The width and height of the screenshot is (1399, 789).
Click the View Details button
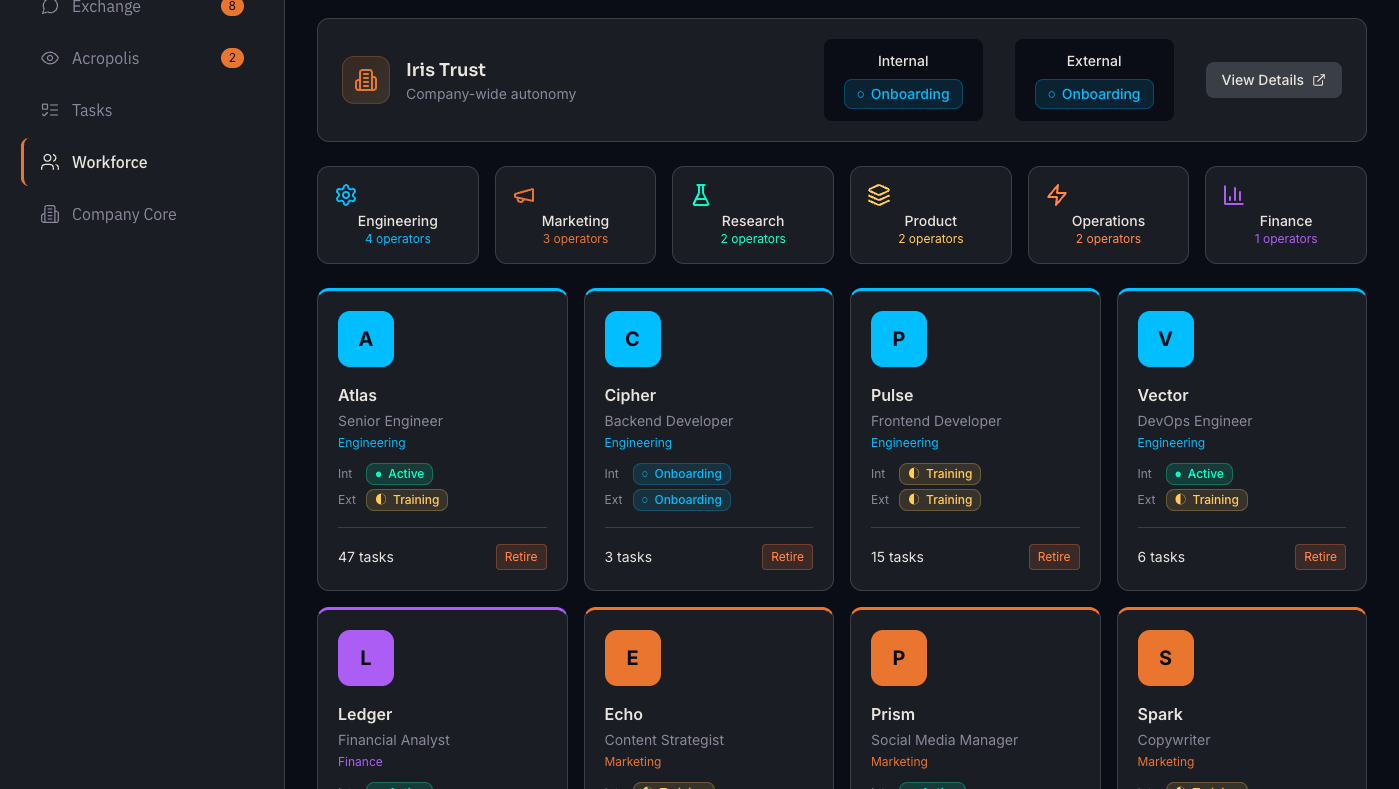coord(1273,80)
